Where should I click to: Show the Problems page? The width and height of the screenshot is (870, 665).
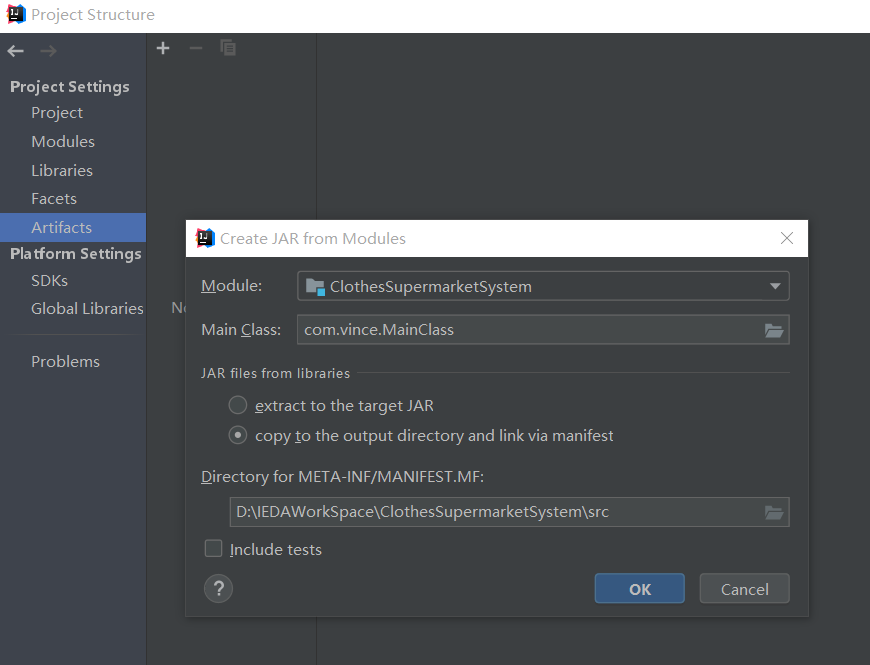[x=65, y=362]
